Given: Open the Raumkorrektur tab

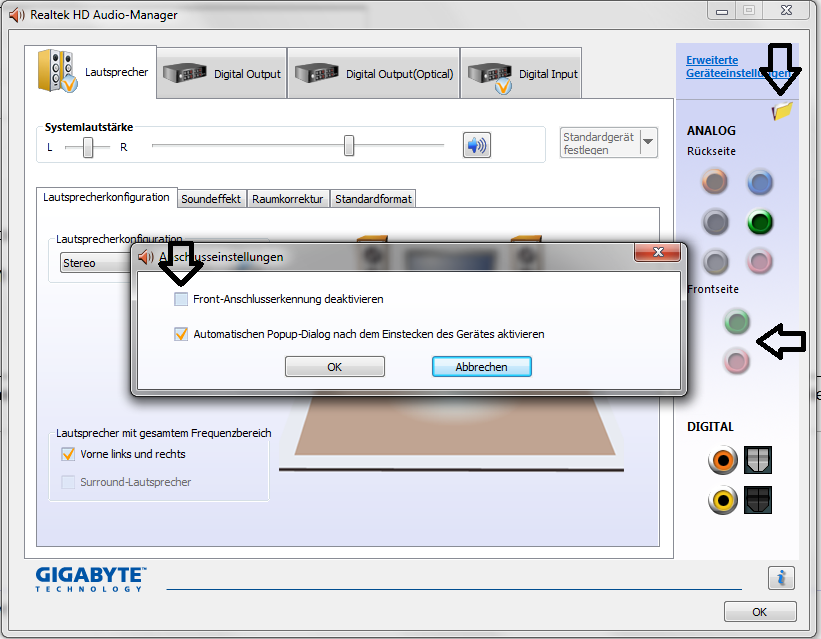Looking at the screenshot, I should (287, 199).
